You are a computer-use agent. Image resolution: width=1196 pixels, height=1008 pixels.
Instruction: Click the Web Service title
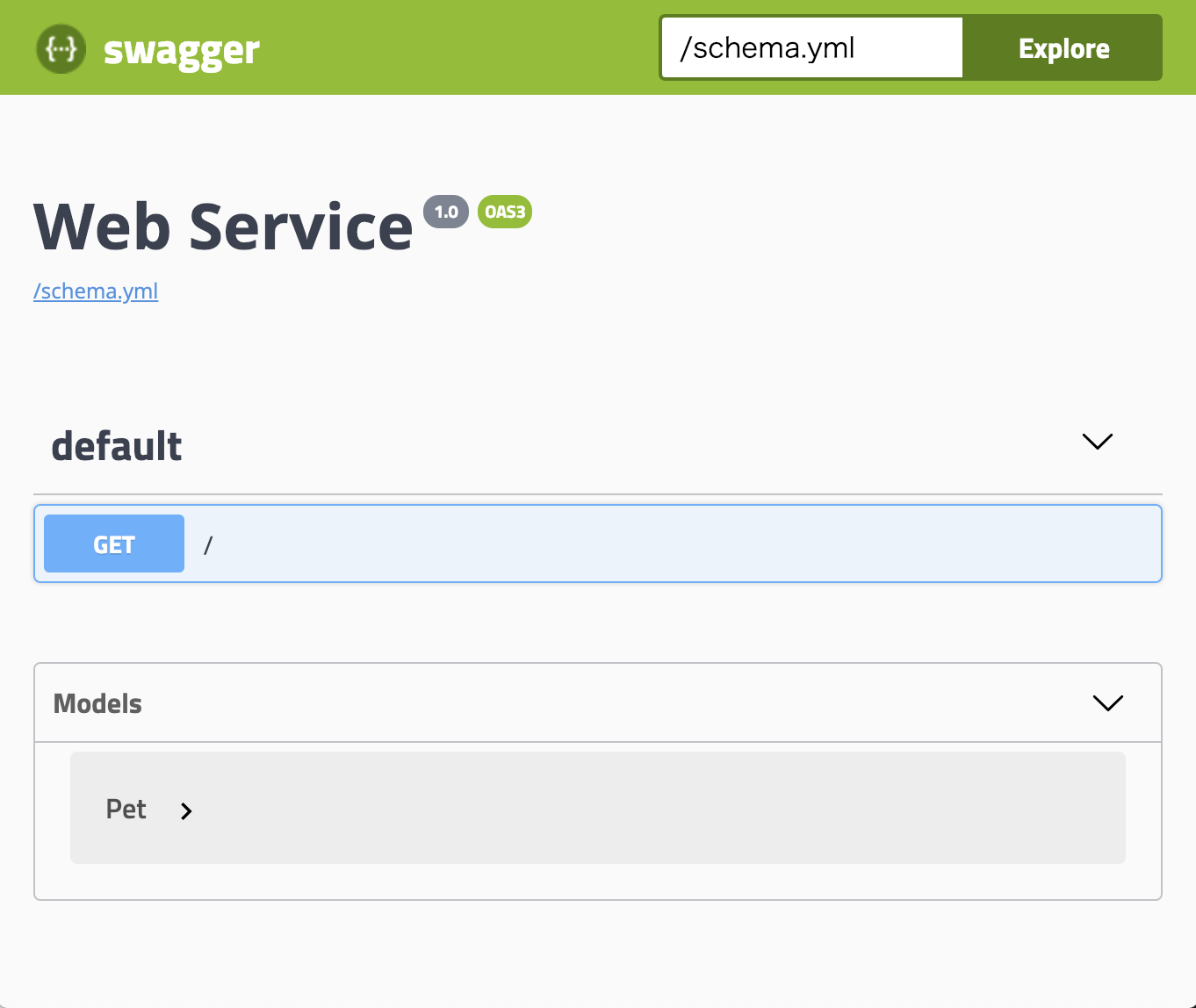[223, 227]
